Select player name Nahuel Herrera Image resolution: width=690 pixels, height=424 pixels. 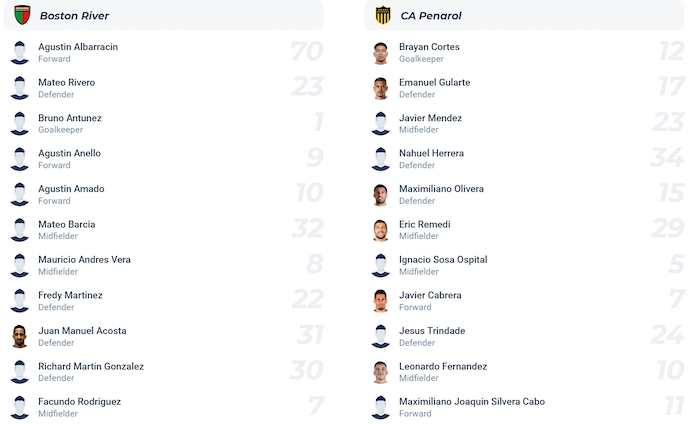tap(431, 154)
